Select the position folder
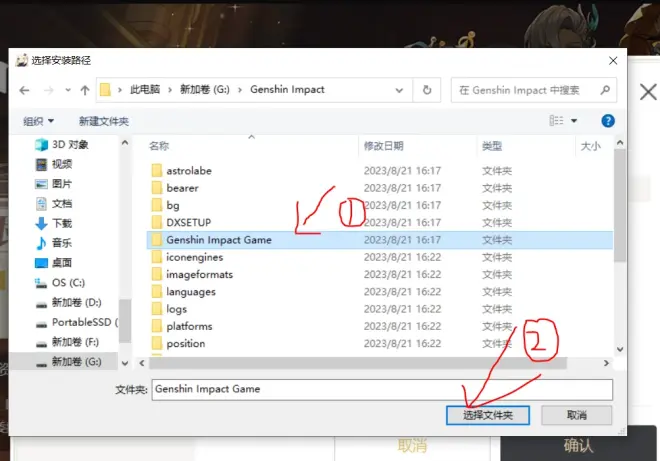 coord(380,343)
